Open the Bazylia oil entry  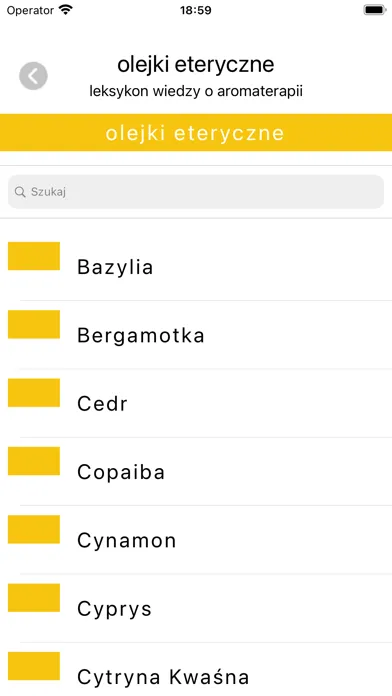(x=196, y=266)
